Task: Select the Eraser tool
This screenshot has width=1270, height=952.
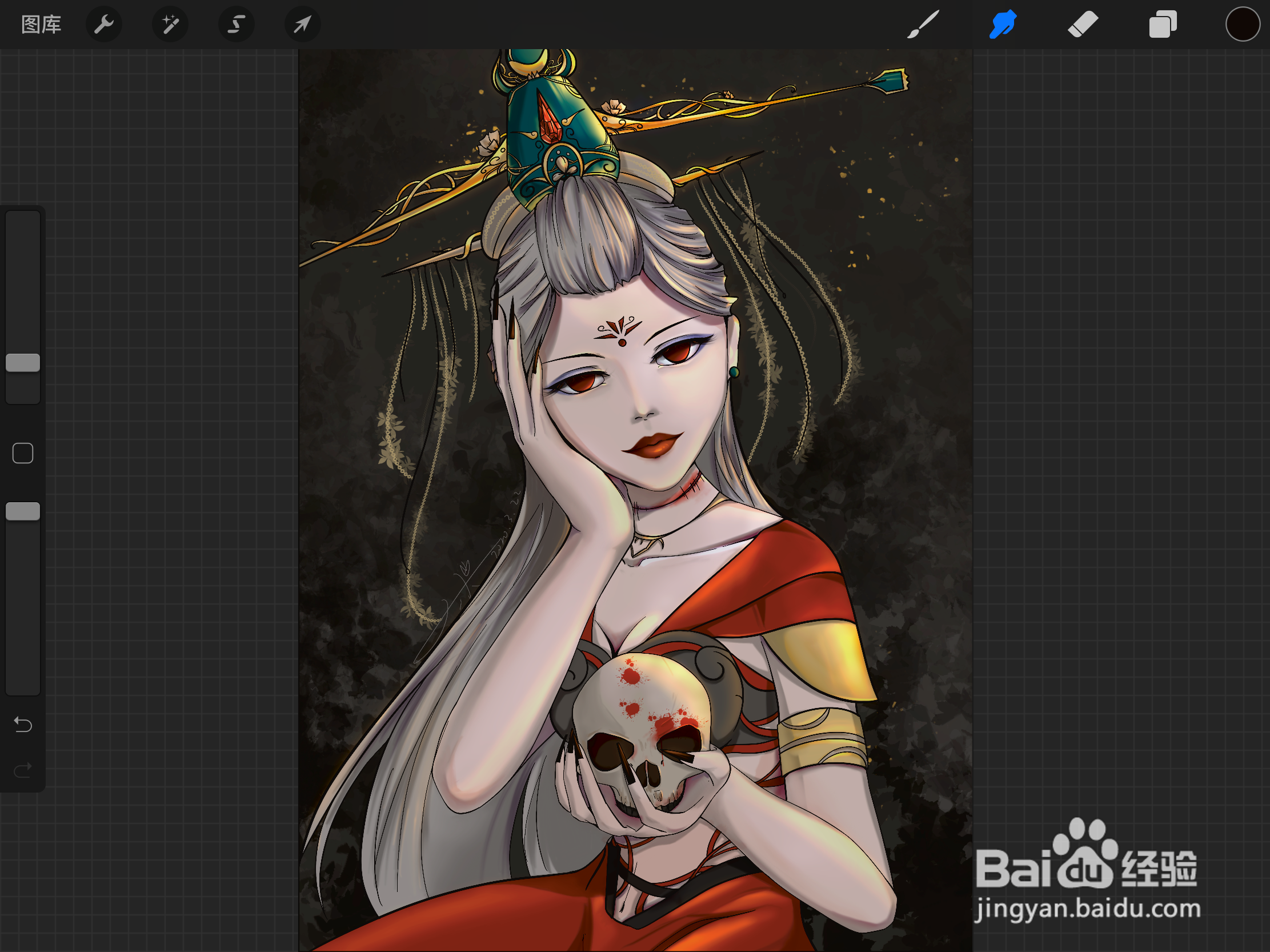Action: tap(1083, 25)
